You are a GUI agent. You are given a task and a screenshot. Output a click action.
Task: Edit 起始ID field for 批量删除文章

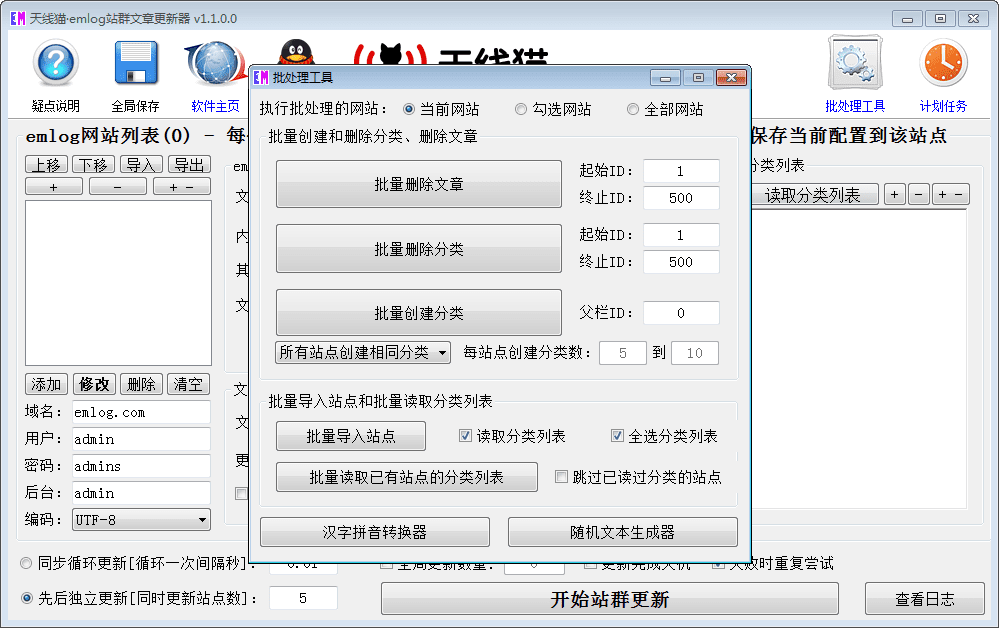tap(681, 171)
